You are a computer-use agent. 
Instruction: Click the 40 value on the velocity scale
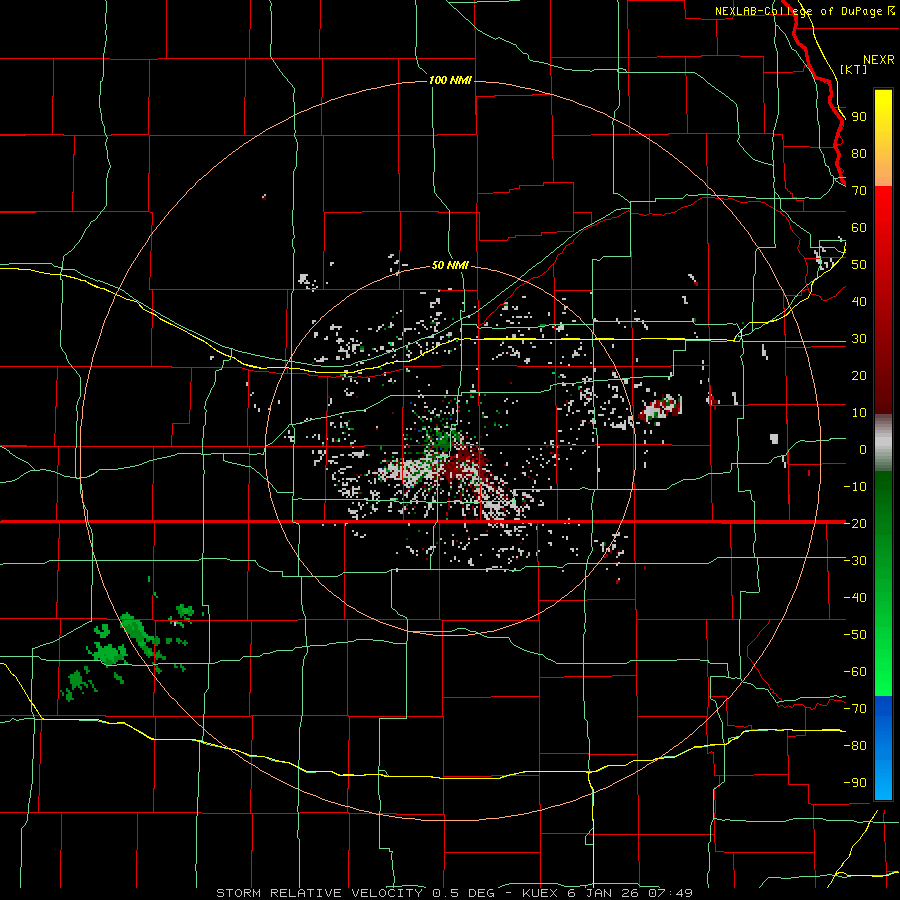pos(859,301)
